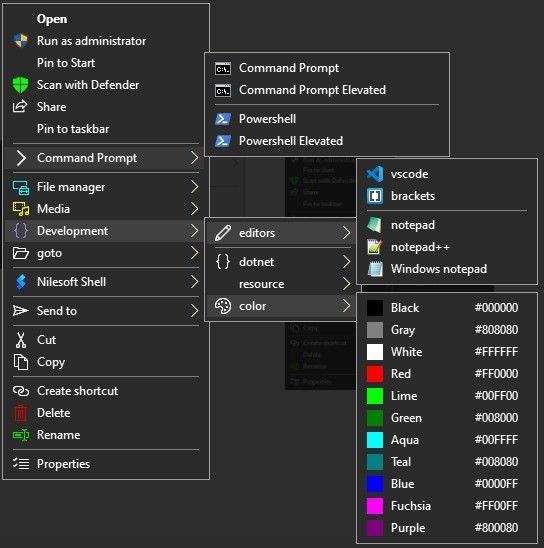Viewport: 544px width, 548px height.
Task: Click the Nilesoft Shell logo icon
Action: coord(21,282)
